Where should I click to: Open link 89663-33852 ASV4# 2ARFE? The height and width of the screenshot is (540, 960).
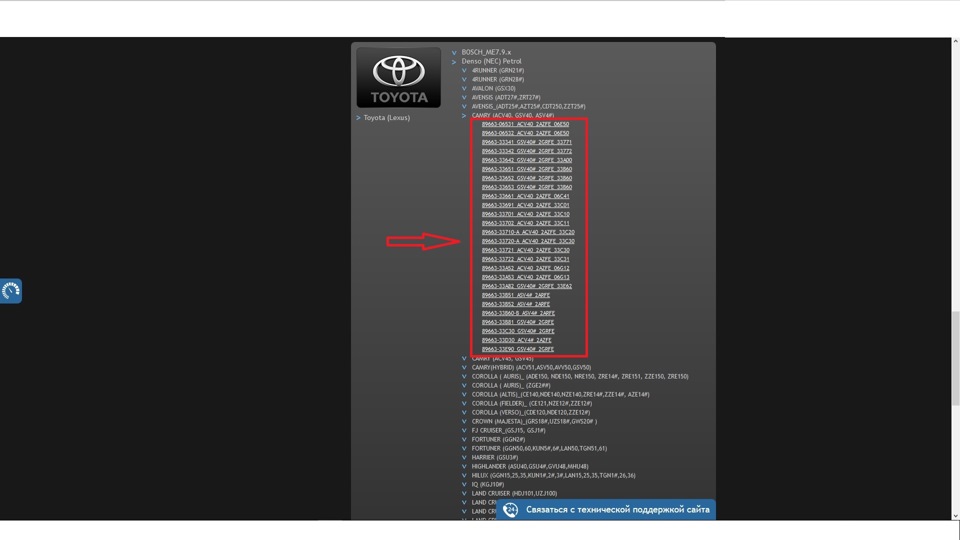(516, 304)
